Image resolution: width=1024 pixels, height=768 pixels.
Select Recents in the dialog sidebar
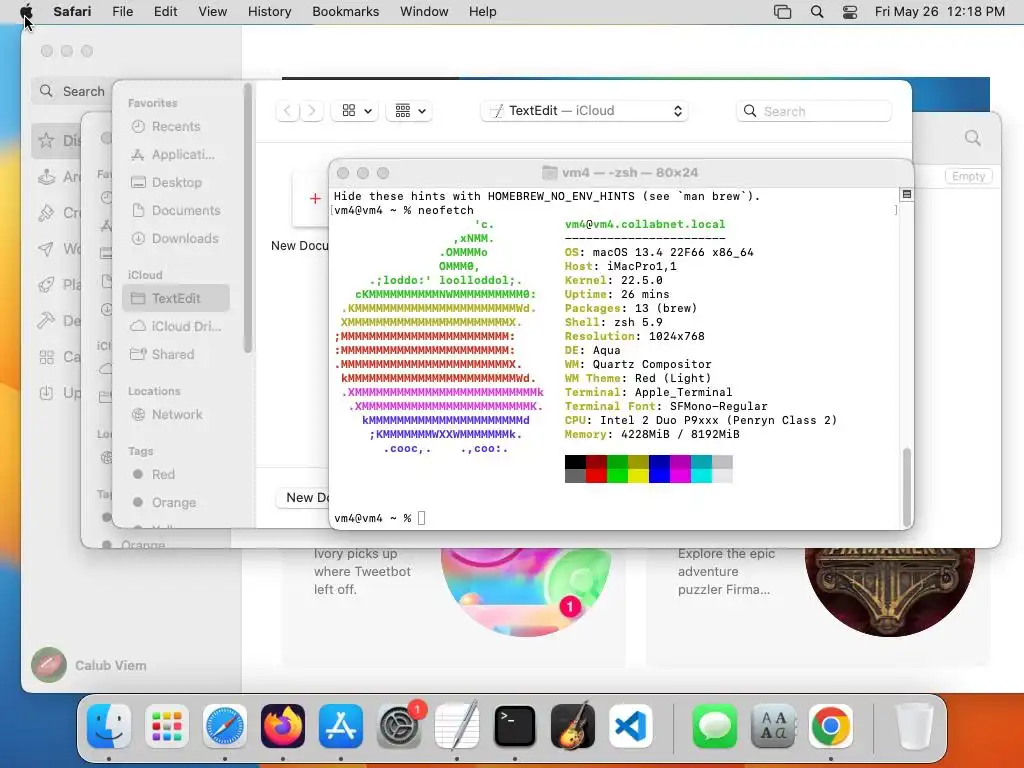point(176,127)
